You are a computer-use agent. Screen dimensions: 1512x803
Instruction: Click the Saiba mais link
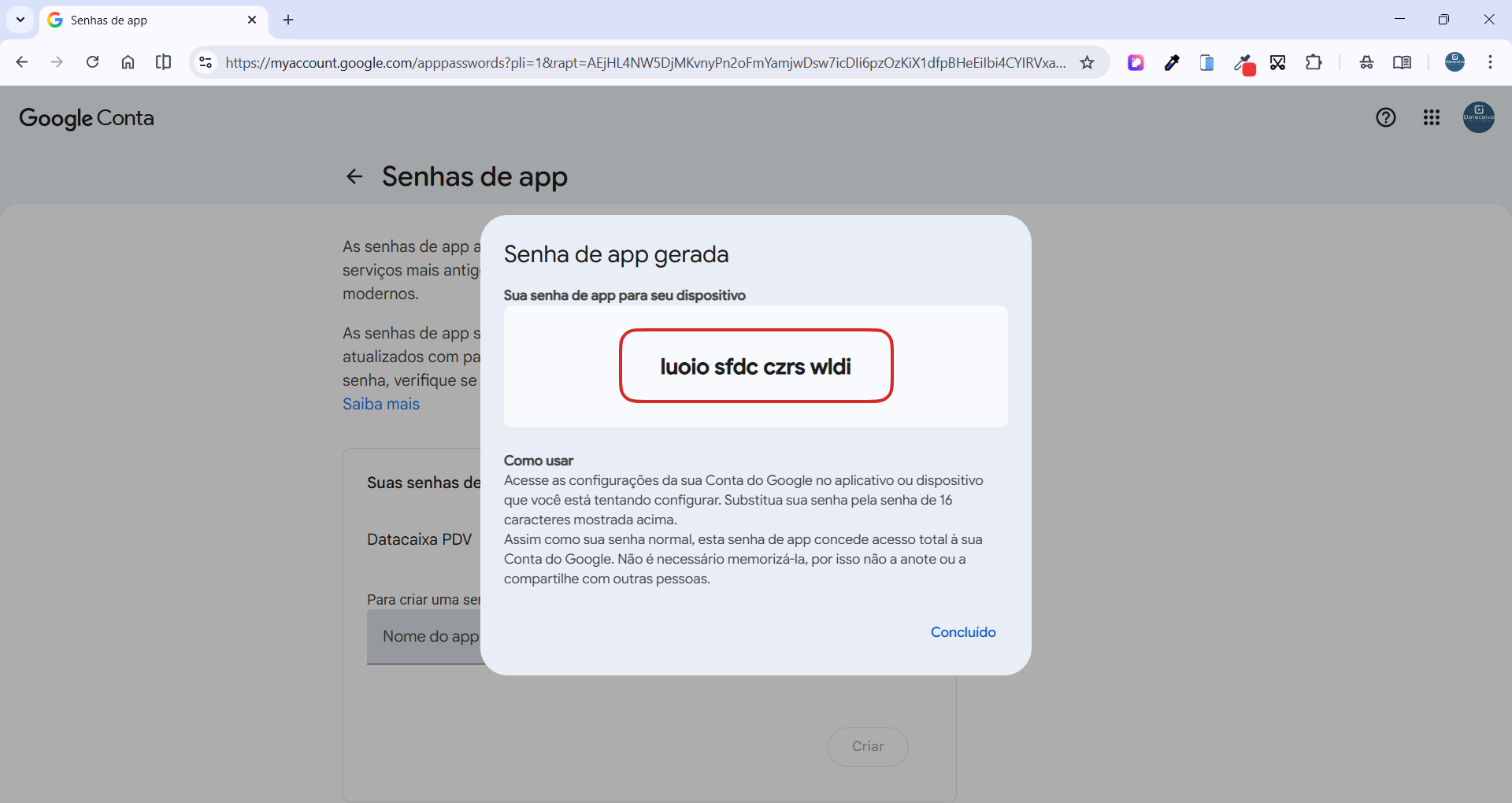coord(381,404)
